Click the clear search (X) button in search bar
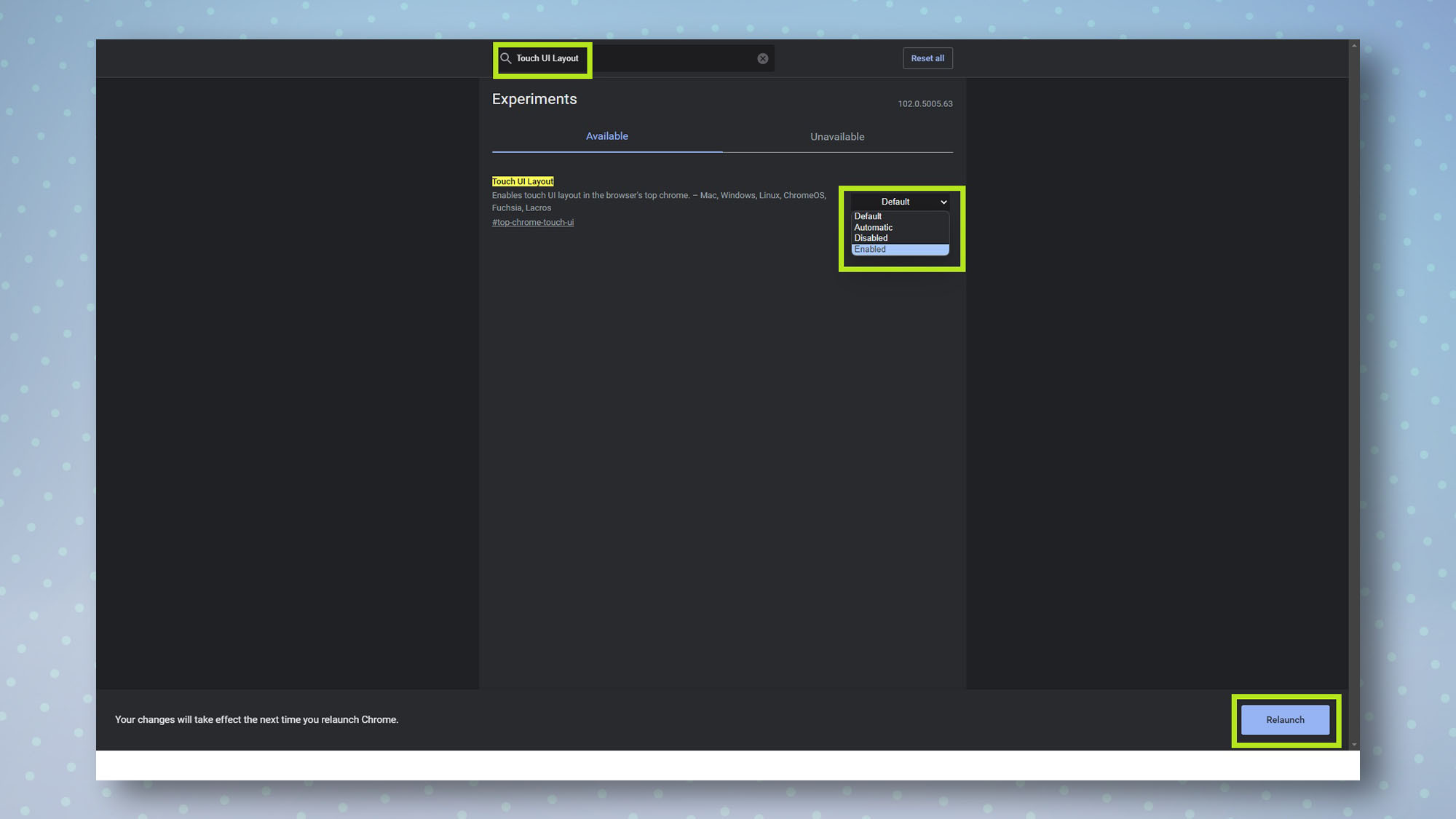The width and height of the screenshot is (1456, 819). [762, 58]
